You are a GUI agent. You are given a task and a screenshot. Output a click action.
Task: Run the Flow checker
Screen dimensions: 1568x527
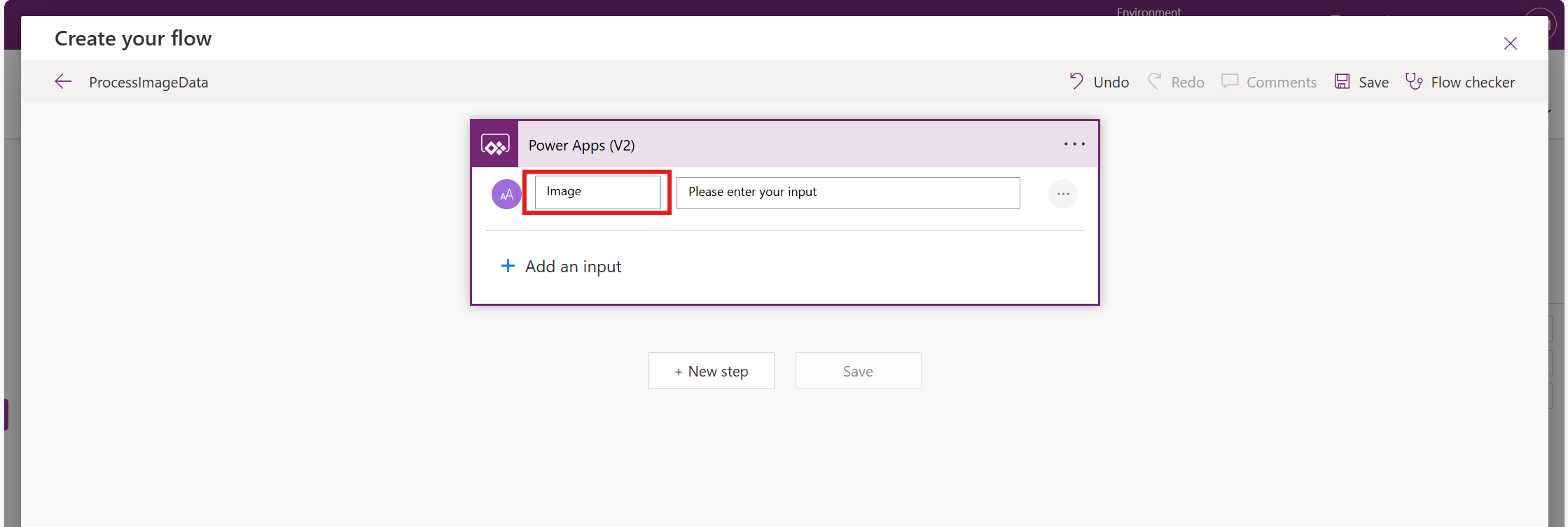[x=1460, y=82]
